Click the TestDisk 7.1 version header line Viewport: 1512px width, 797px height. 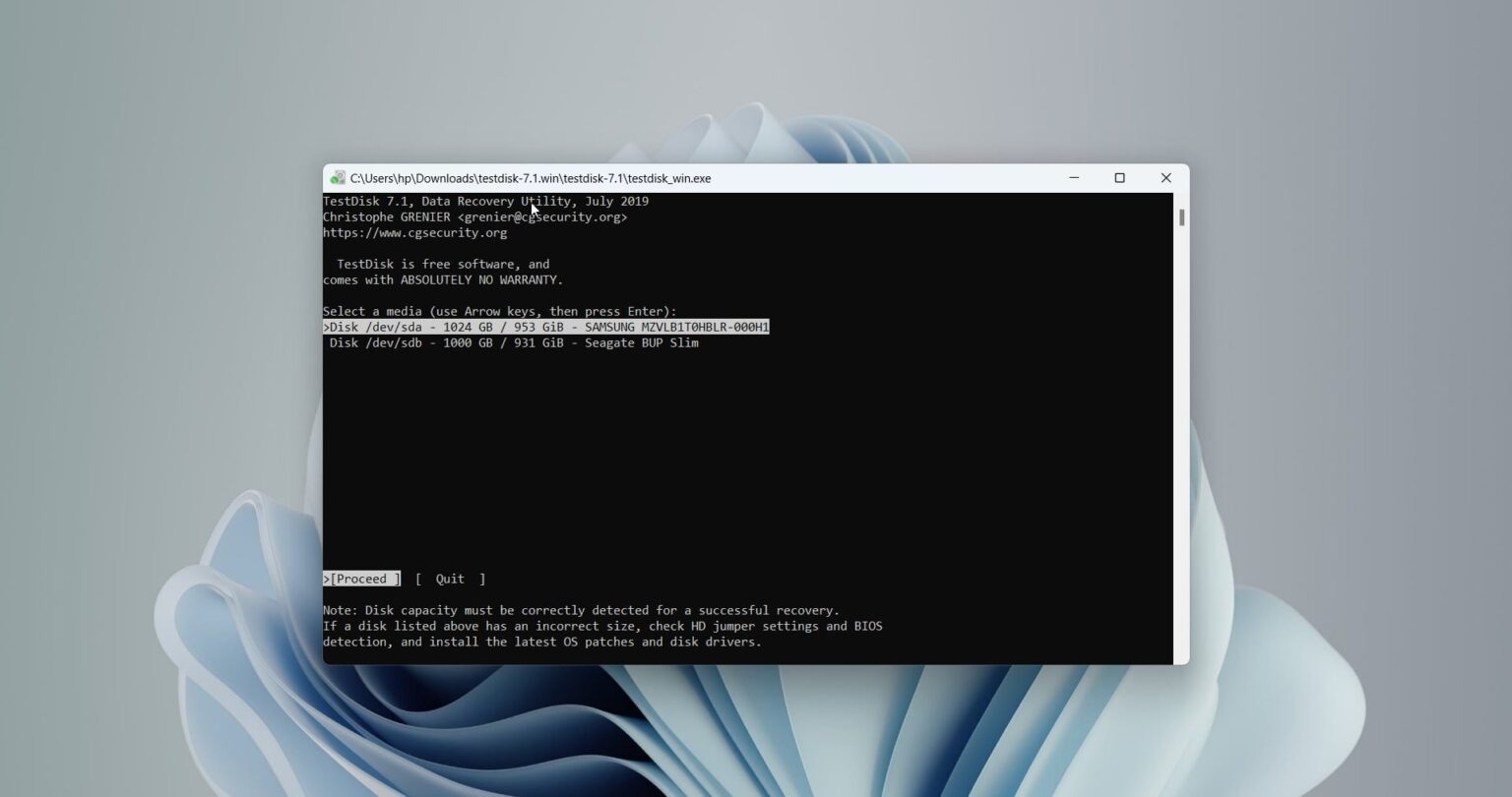485,201
